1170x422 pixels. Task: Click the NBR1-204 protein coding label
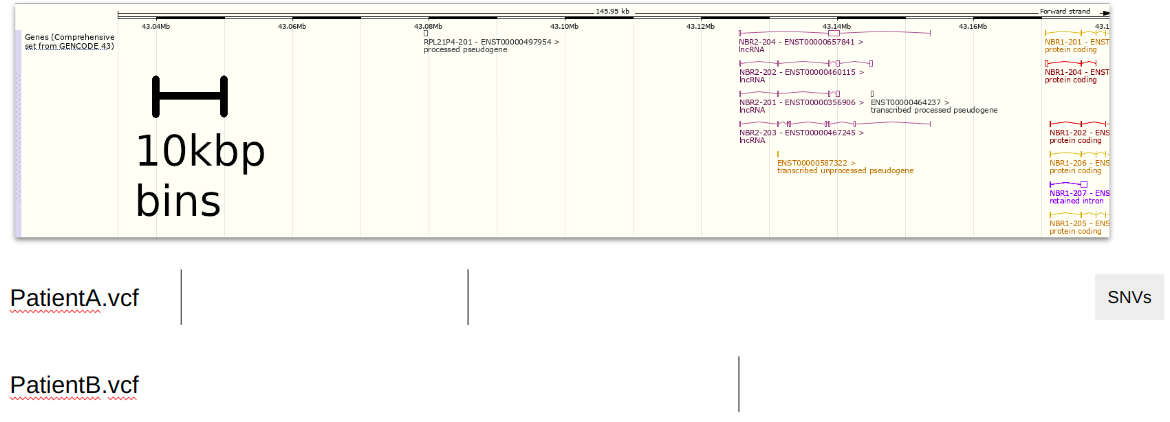tap(1076, 72)
